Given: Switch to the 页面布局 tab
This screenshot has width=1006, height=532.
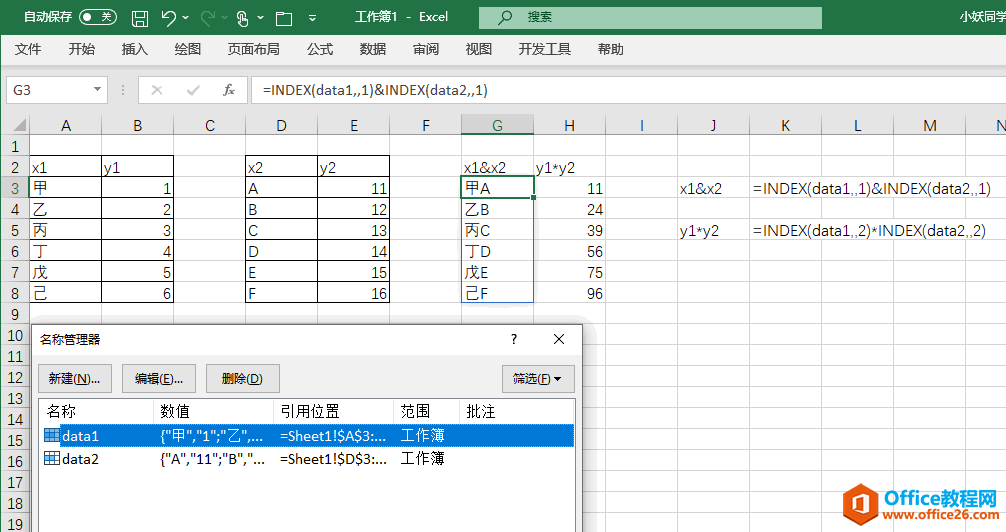Looking at the screenshot, I should click(x=253, y=49).
